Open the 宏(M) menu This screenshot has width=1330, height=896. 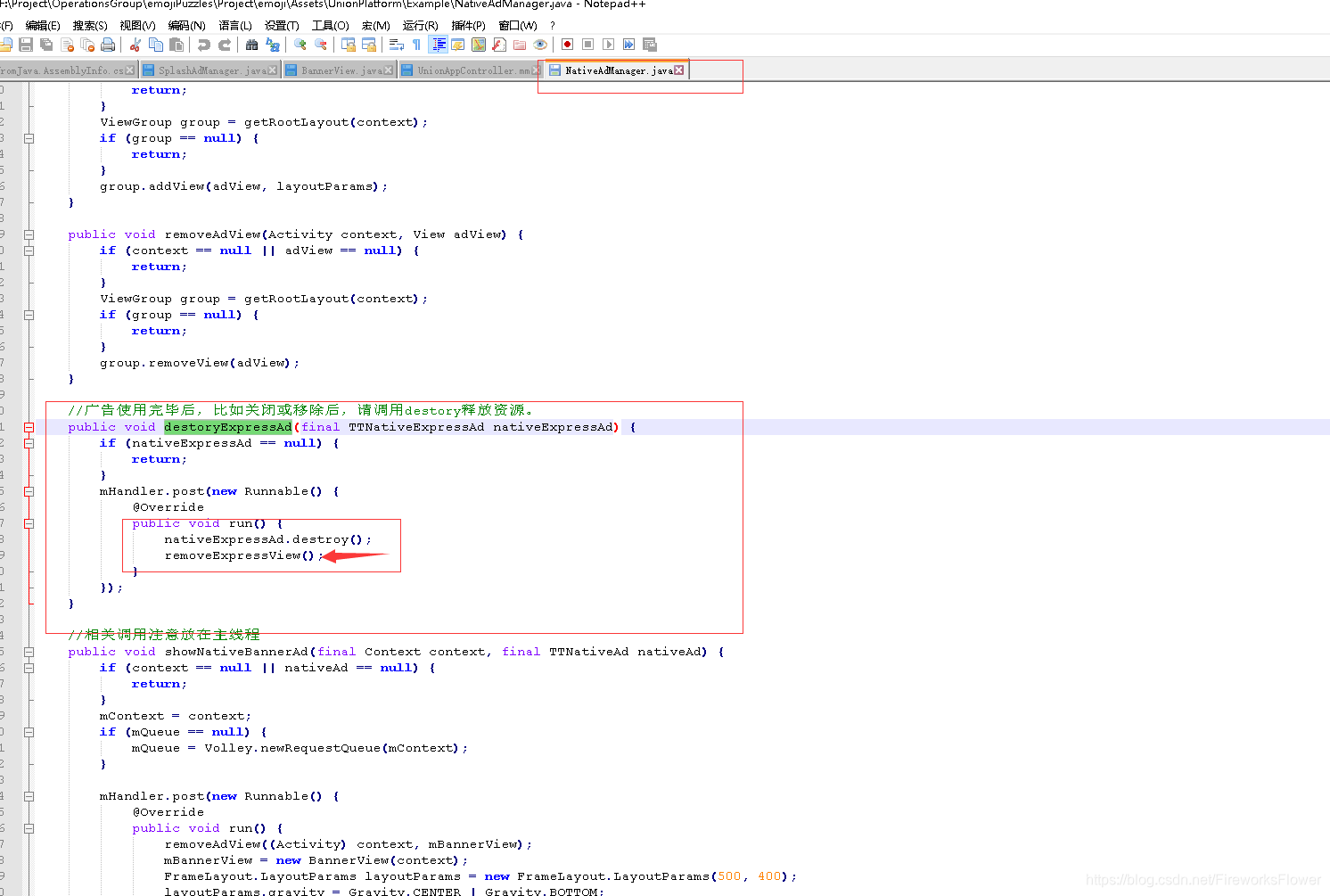pos(376,25)
